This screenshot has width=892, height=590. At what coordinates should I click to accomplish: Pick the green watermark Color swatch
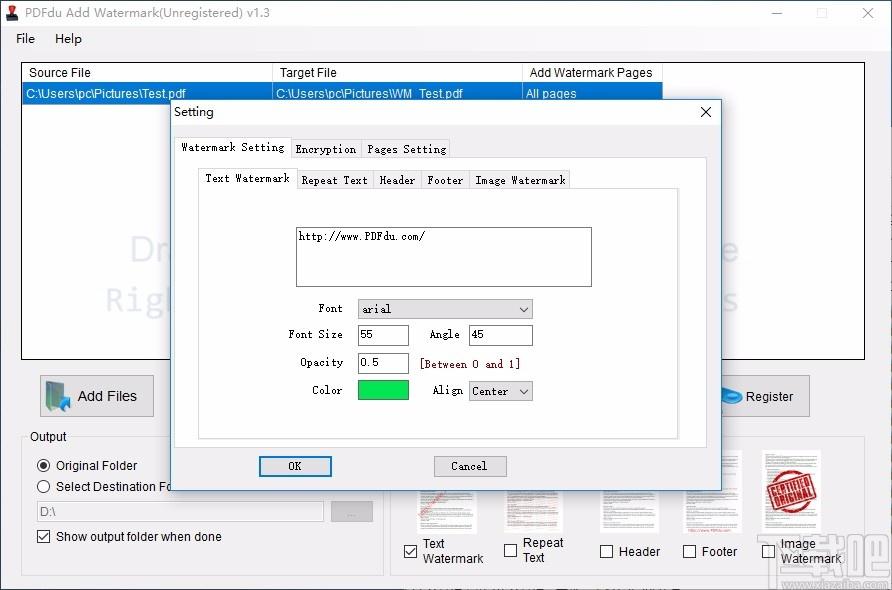coord(383,390)
